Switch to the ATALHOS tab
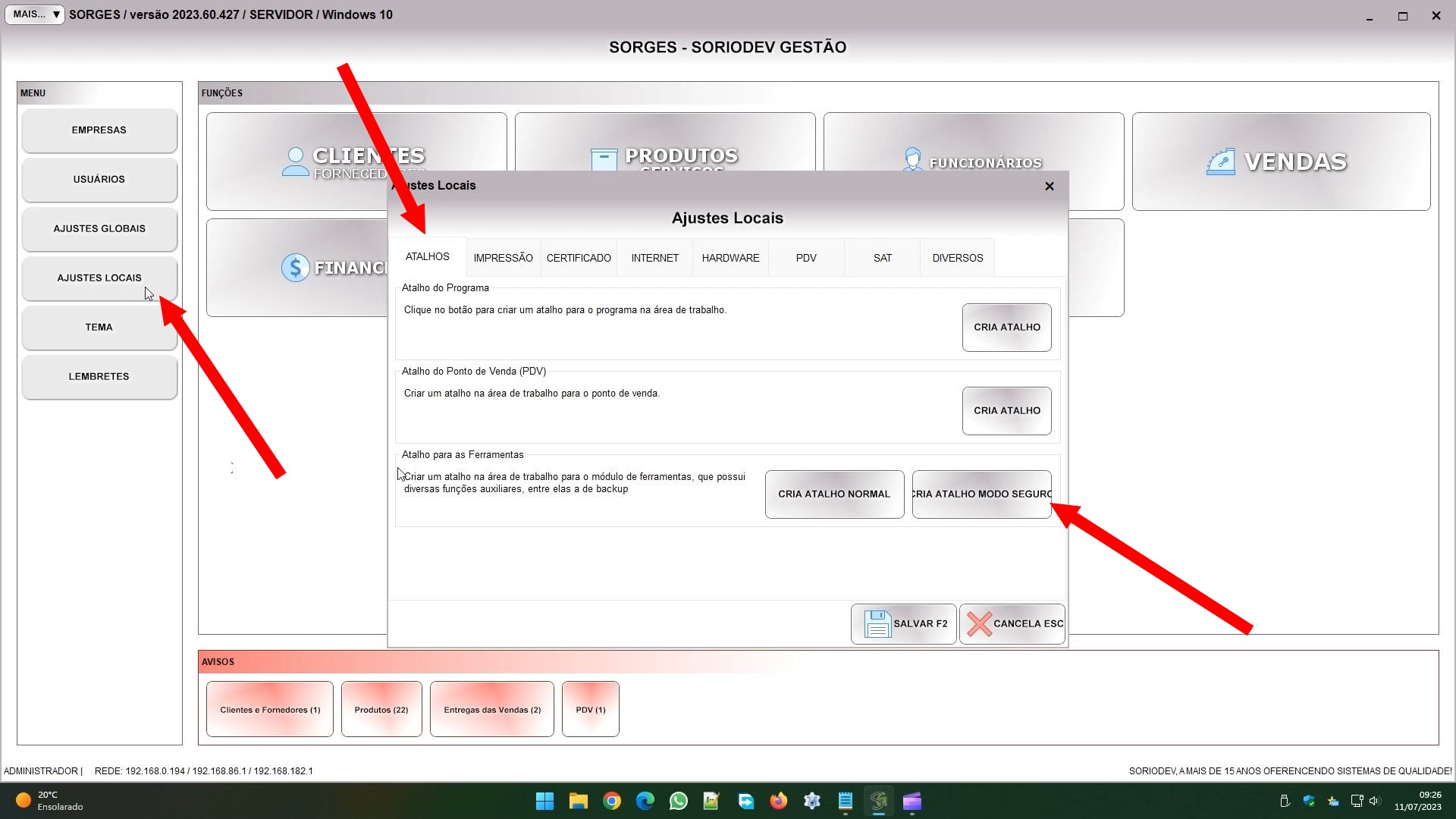 coord(427,257)
